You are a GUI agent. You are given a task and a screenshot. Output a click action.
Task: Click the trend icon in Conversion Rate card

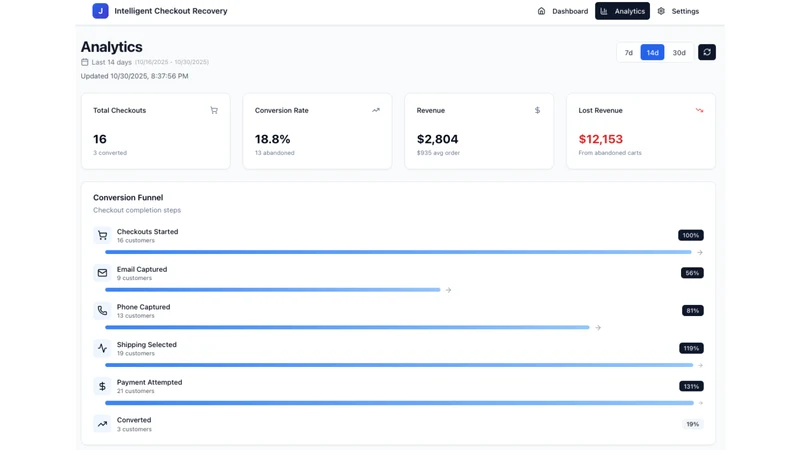[376, 110]
